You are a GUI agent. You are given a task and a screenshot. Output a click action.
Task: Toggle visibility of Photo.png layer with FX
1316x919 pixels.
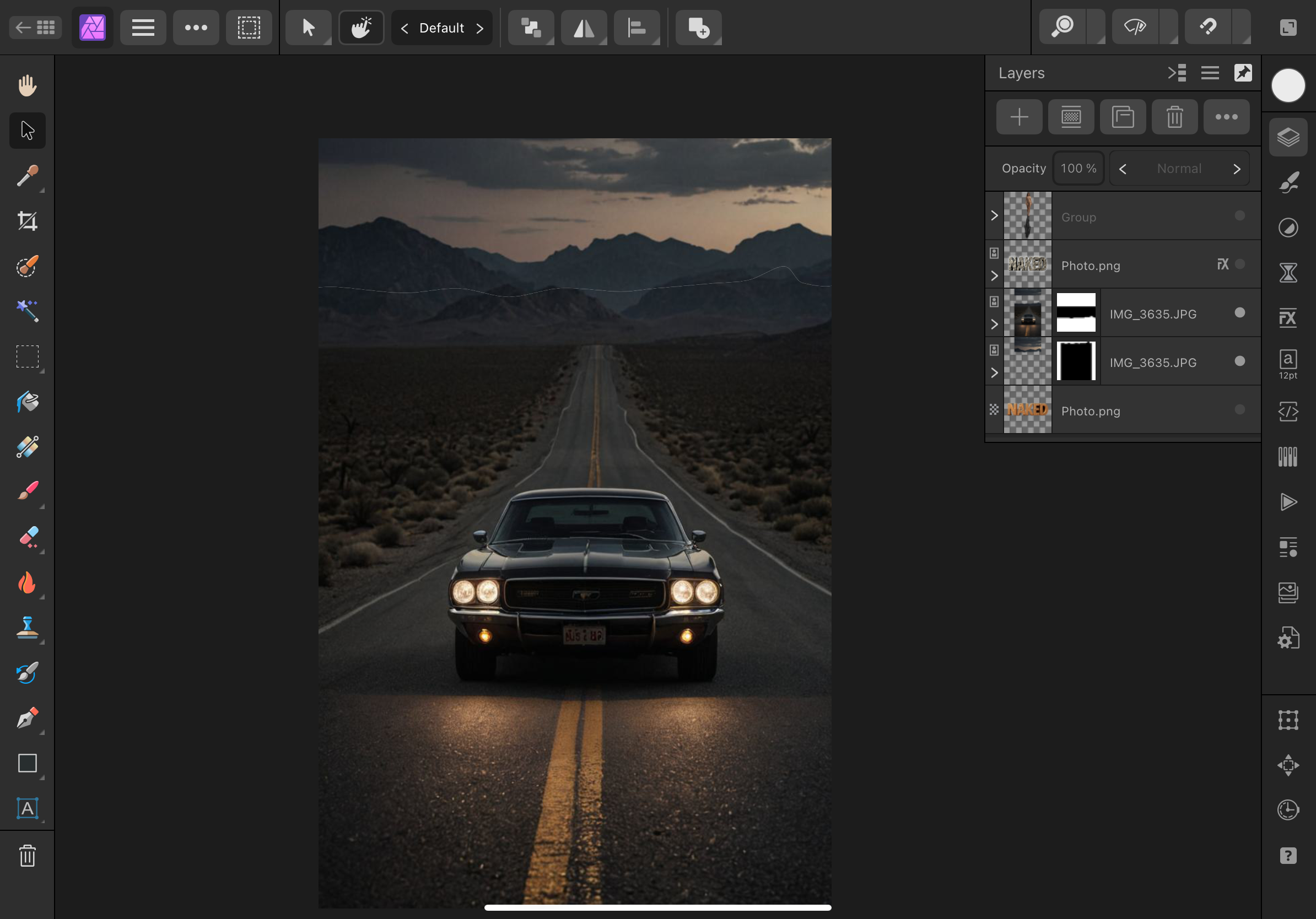pyautogui.click(x=1240, y=264)
